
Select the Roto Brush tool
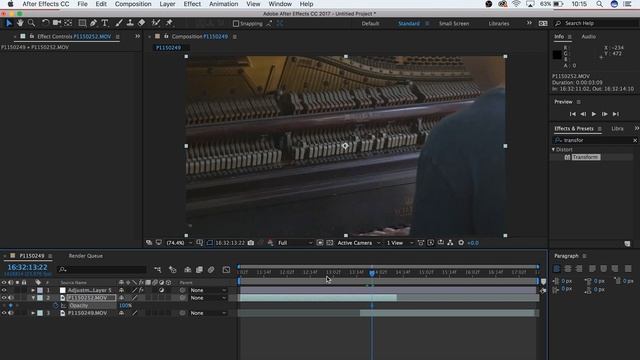pos(156,23)
